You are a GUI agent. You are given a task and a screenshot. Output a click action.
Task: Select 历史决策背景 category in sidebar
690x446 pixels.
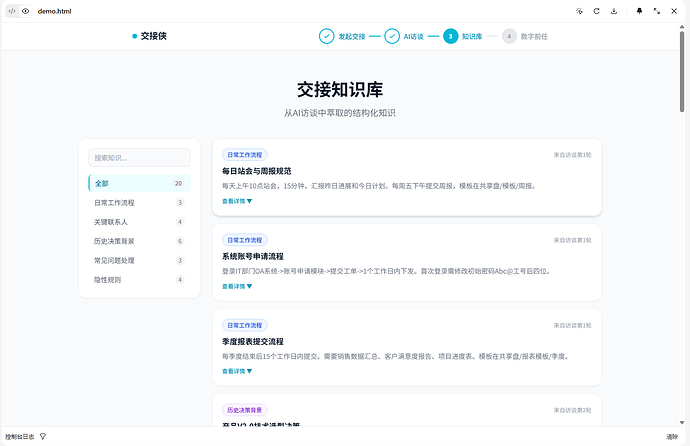139,241
